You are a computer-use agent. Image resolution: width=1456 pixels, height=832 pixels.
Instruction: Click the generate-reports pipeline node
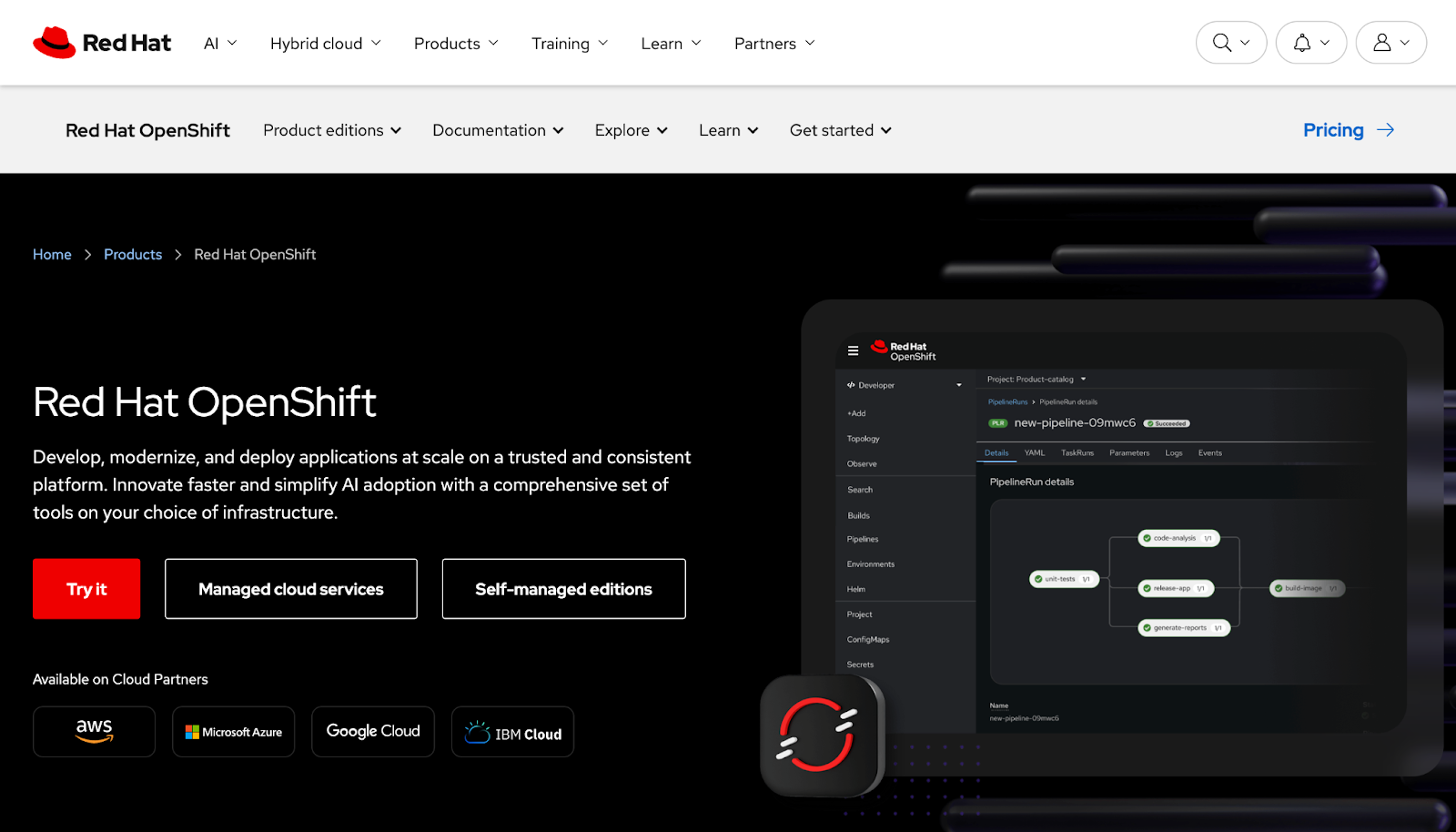(x=1184, y=628)
